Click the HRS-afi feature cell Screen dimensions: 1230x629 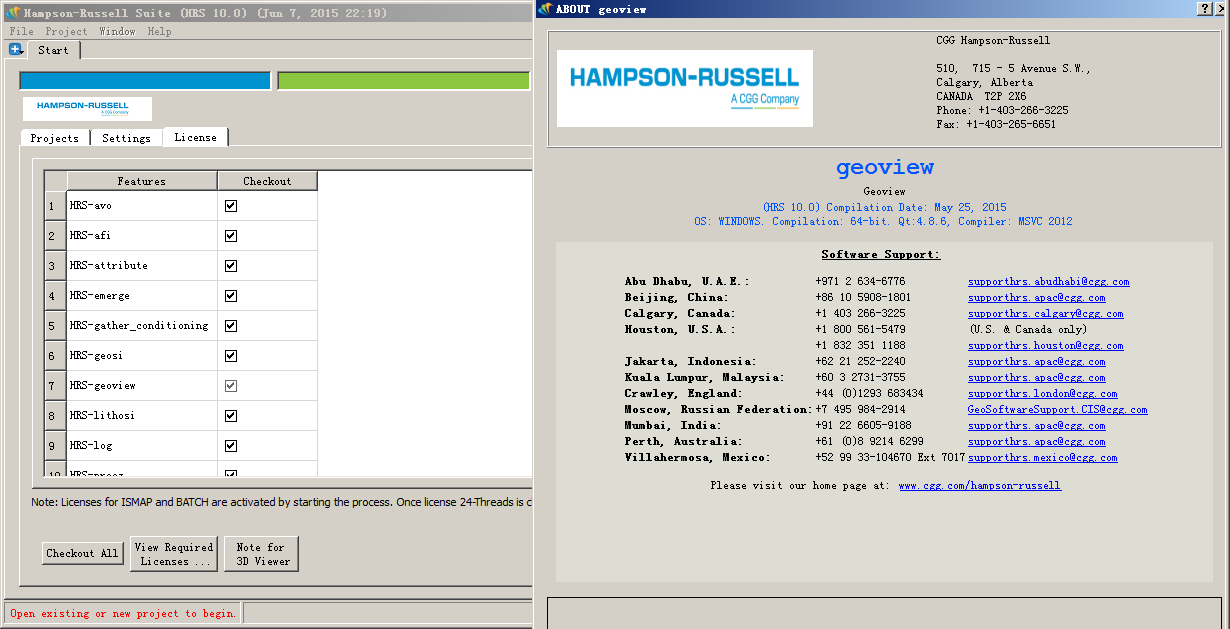click(142, 236)
